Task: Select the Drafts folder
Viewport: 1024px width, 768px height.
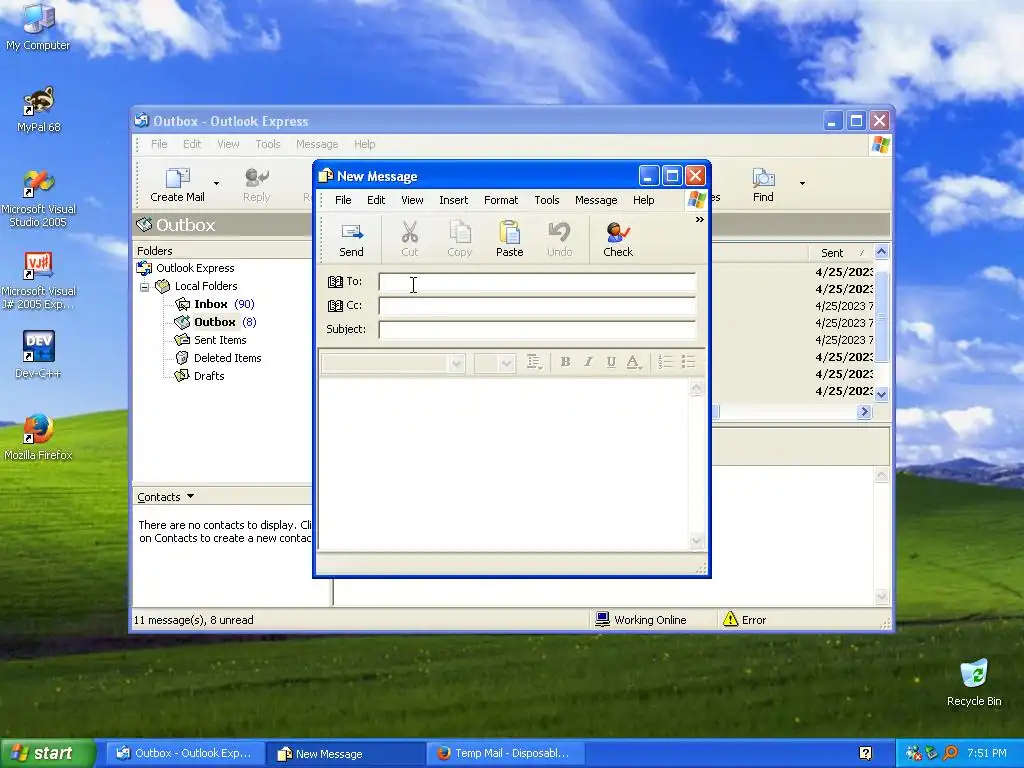Action: (208, 376)
